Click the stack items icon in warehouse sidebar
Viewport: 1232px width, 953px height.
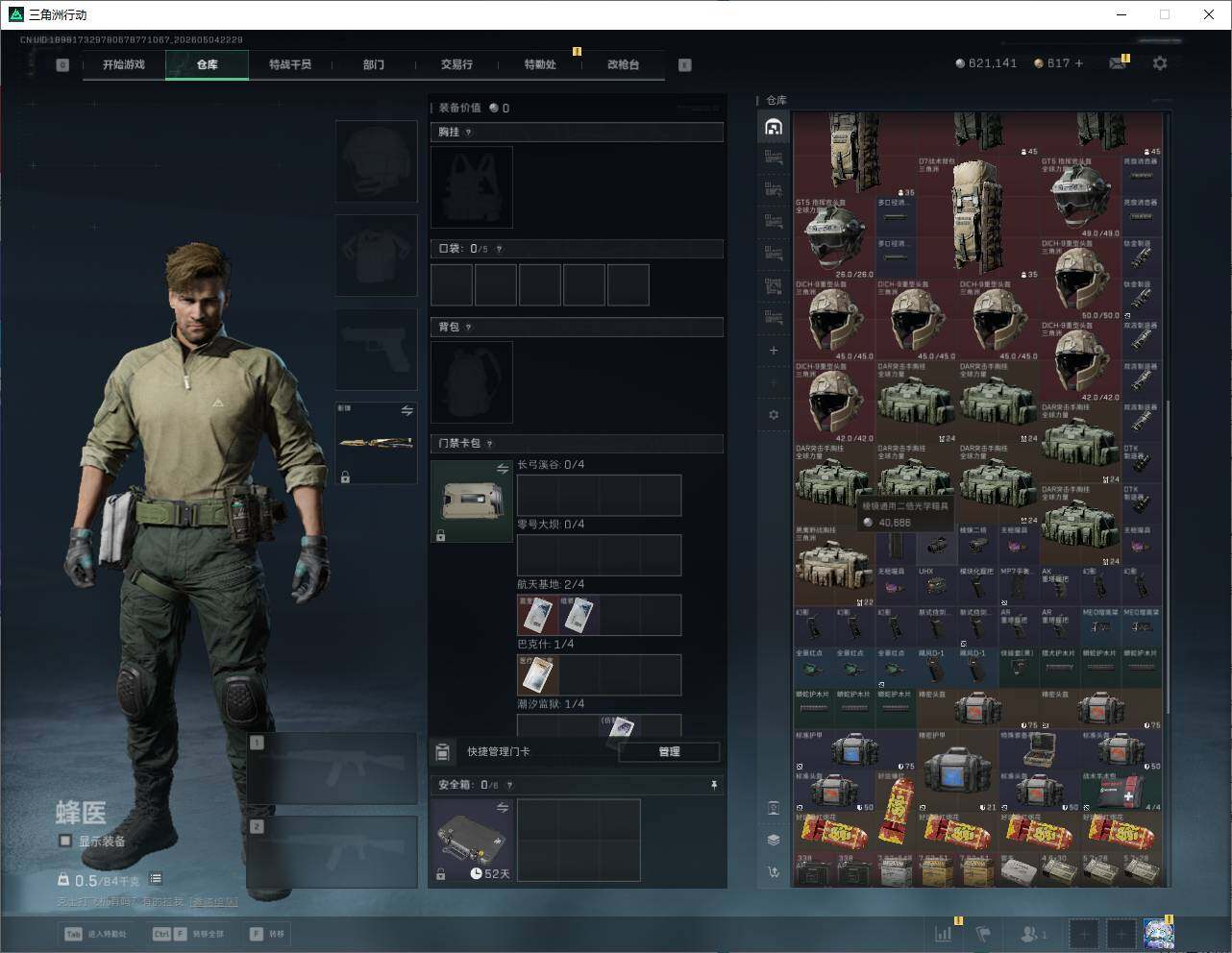pos(774,840)
